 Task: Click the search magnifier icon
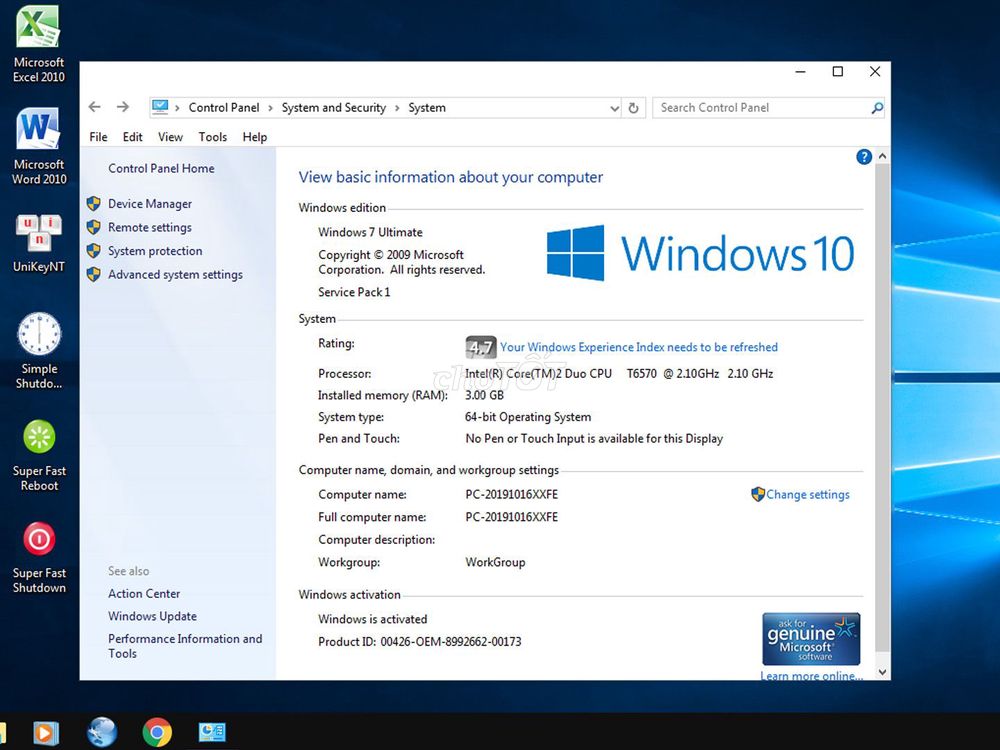[x=877, y=108]
